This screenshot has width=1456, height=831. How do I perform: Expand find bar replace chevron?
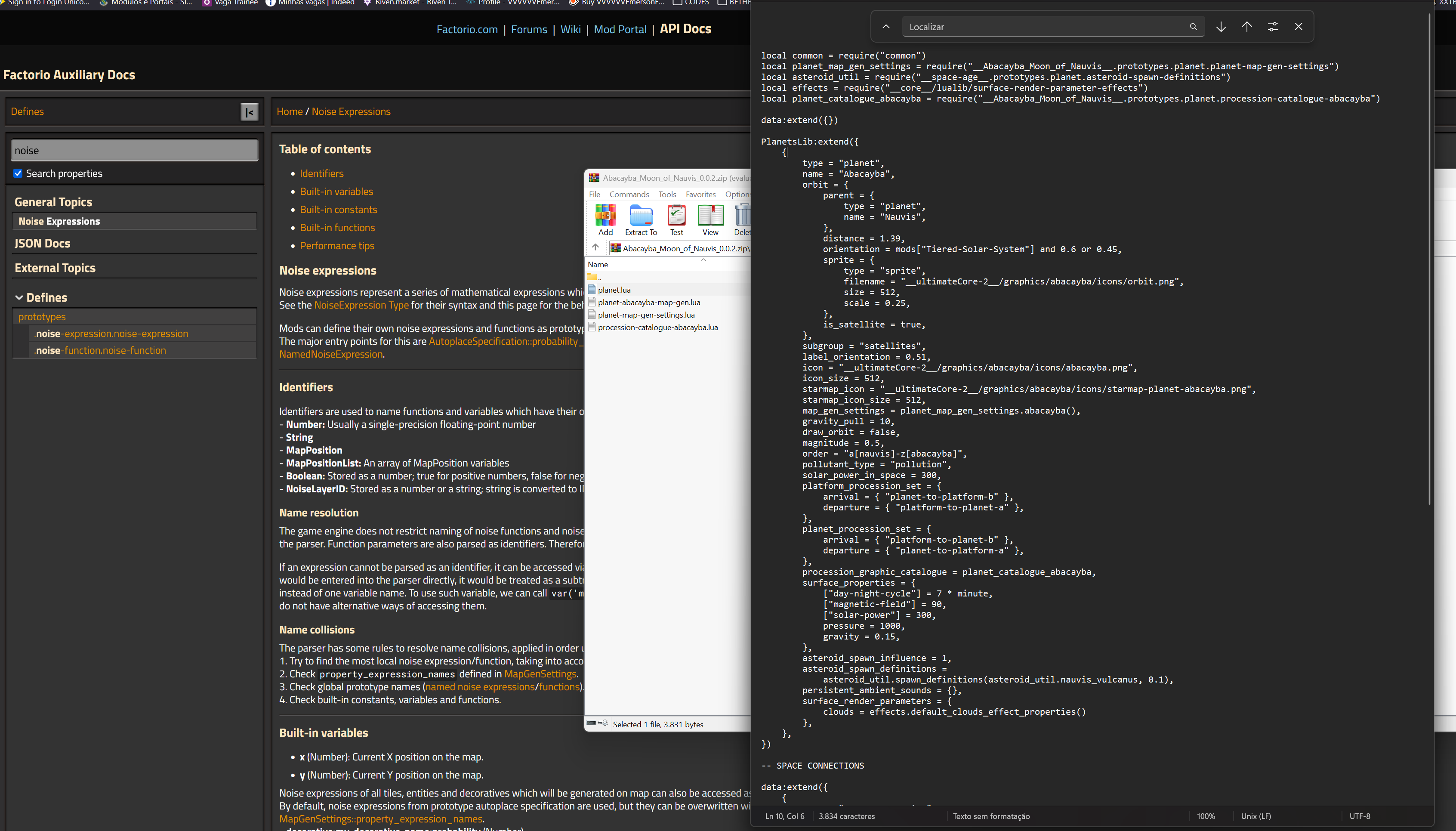[x=886, y=27]
